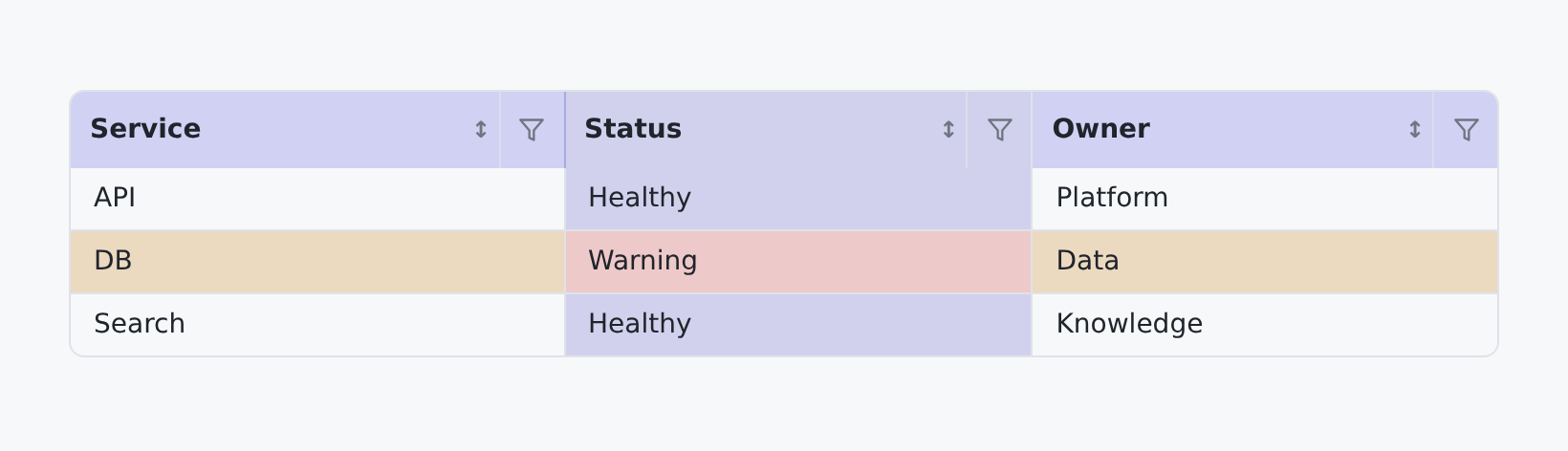Select the Search service cell
The height and width of the screenshot is (451, 1568).
click(x=317, y=324)
